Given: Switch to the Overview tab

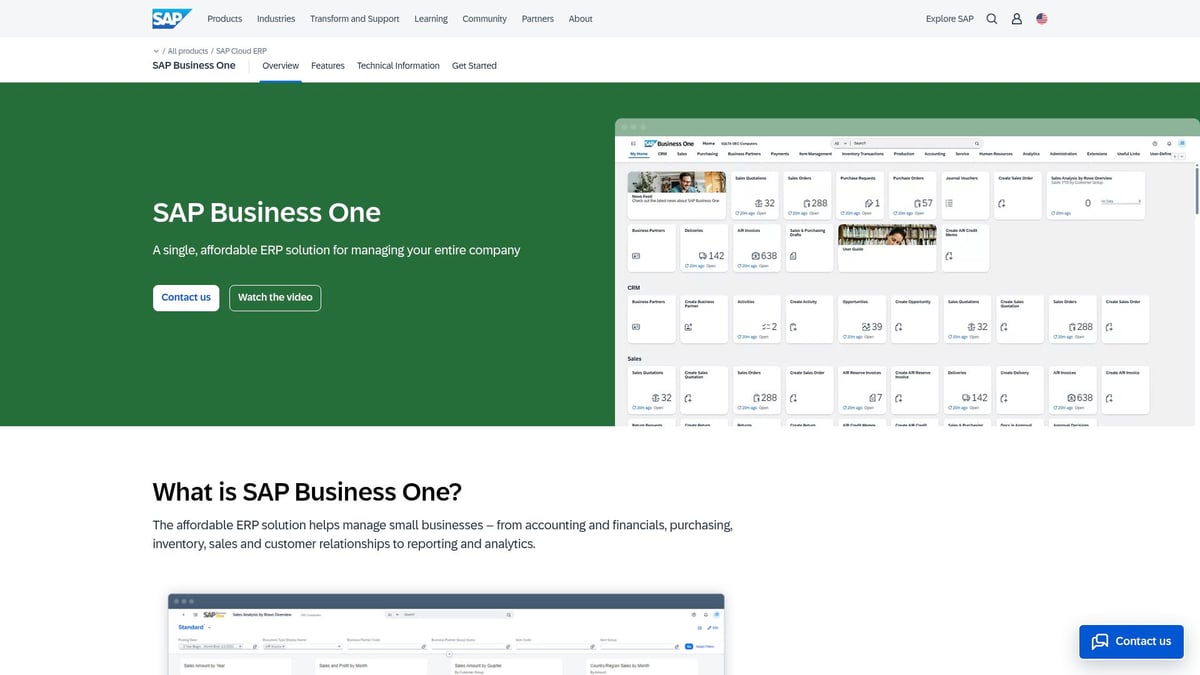Looking at the screenshot, I should pyautogui.click(x=280, y=65).
